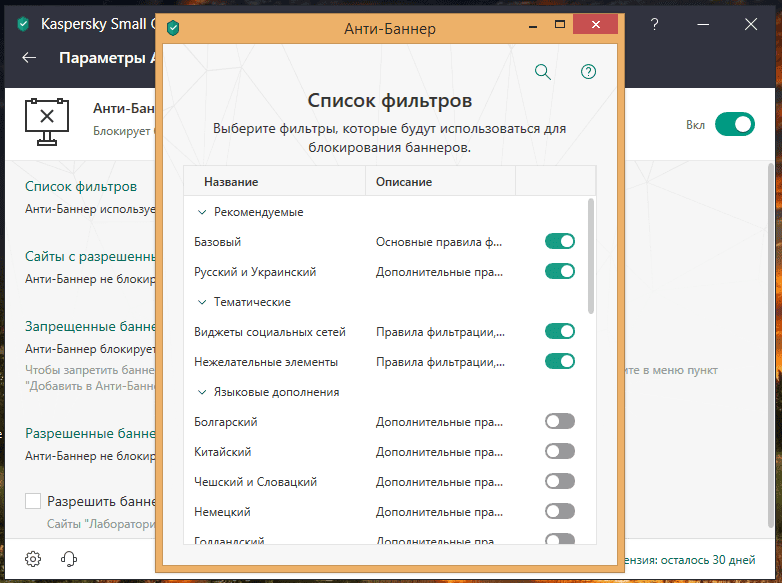The height and width of the screenshot is (583, 782).
Task: Go back using the arrow in Kaspersky window
Action: point(29,58)
